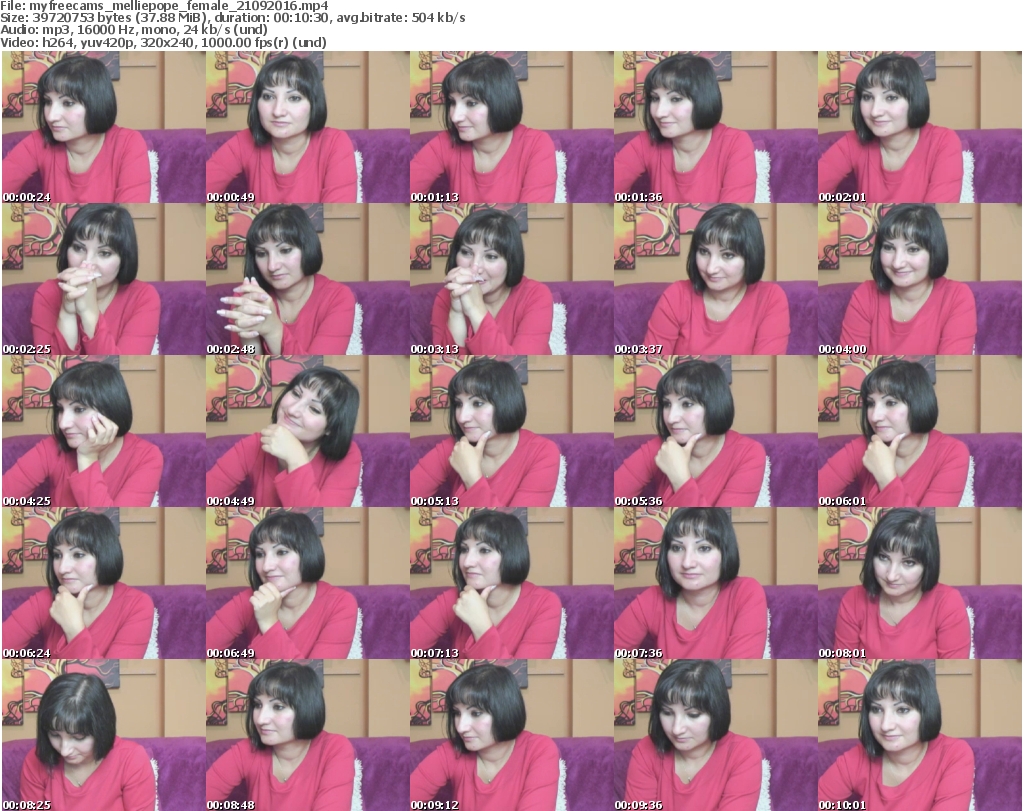The width and height of the screenshot is (1024, 811).
Task: Click the 'Audio: mp3, 16000 Hz' line
Action: pyautogui.click(x=134, y=30)
